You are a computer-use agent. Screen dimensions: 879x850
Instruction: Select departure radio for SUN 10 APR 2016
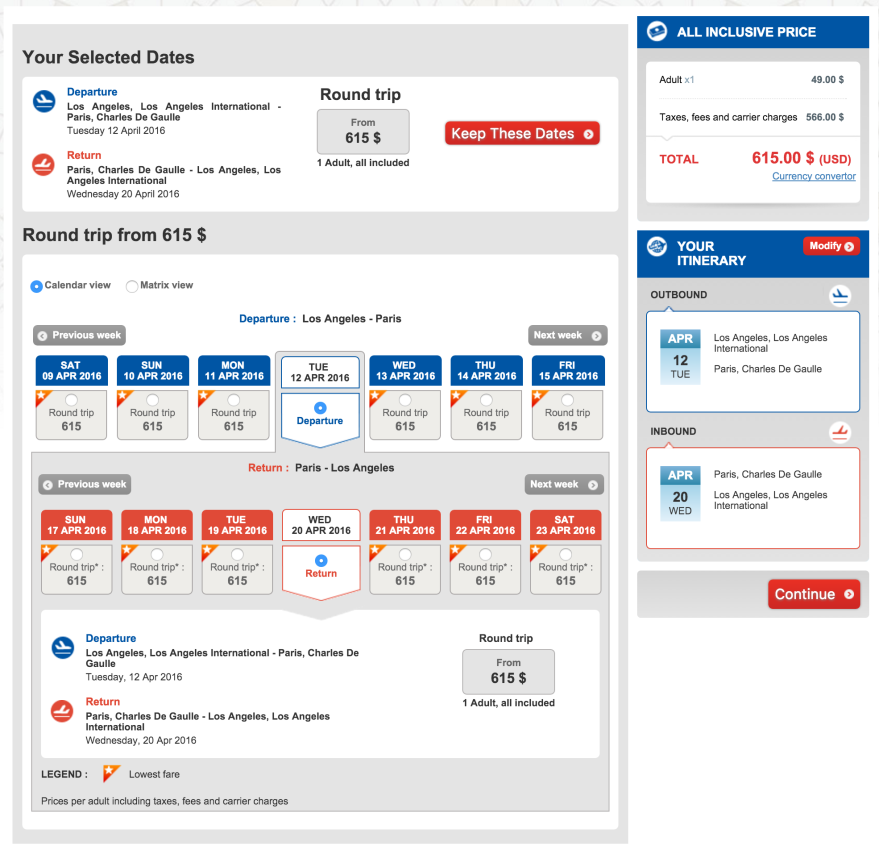[152, 400]
